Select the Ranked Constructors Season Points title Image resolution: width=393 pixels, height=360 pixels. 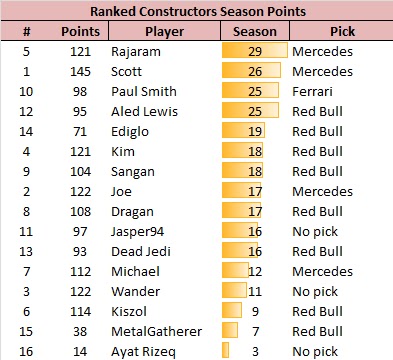pyautogui.click(x=198, y=11)
